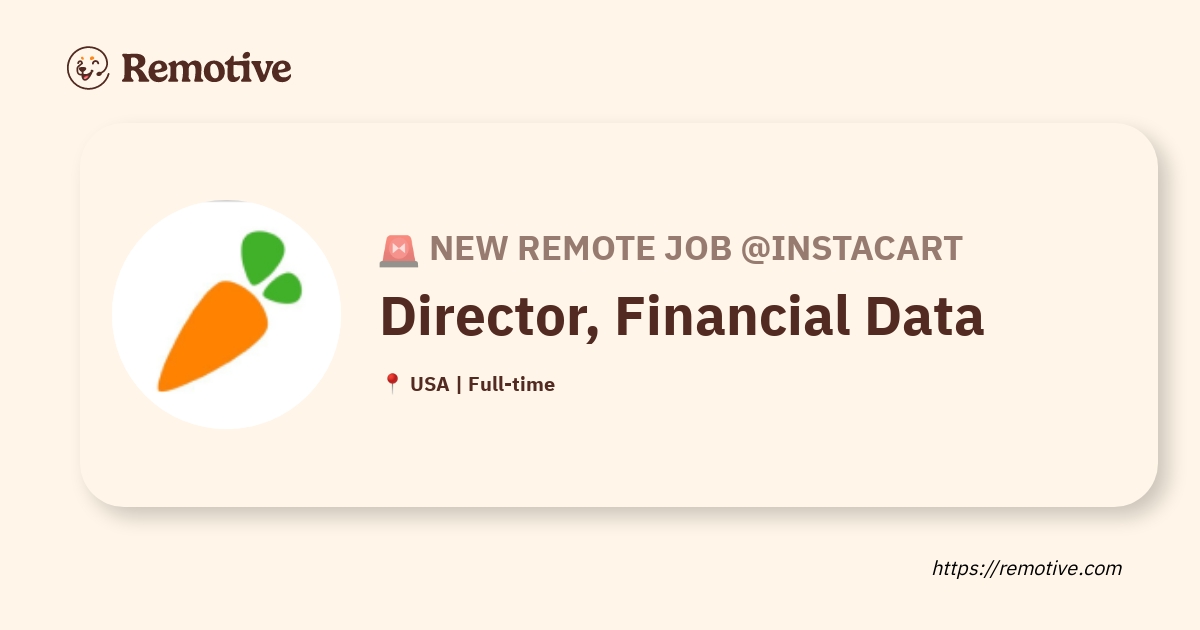This screenshot has height=630, width=1200.
Task: Click empty space inside the job card
Action: [800, 450]
